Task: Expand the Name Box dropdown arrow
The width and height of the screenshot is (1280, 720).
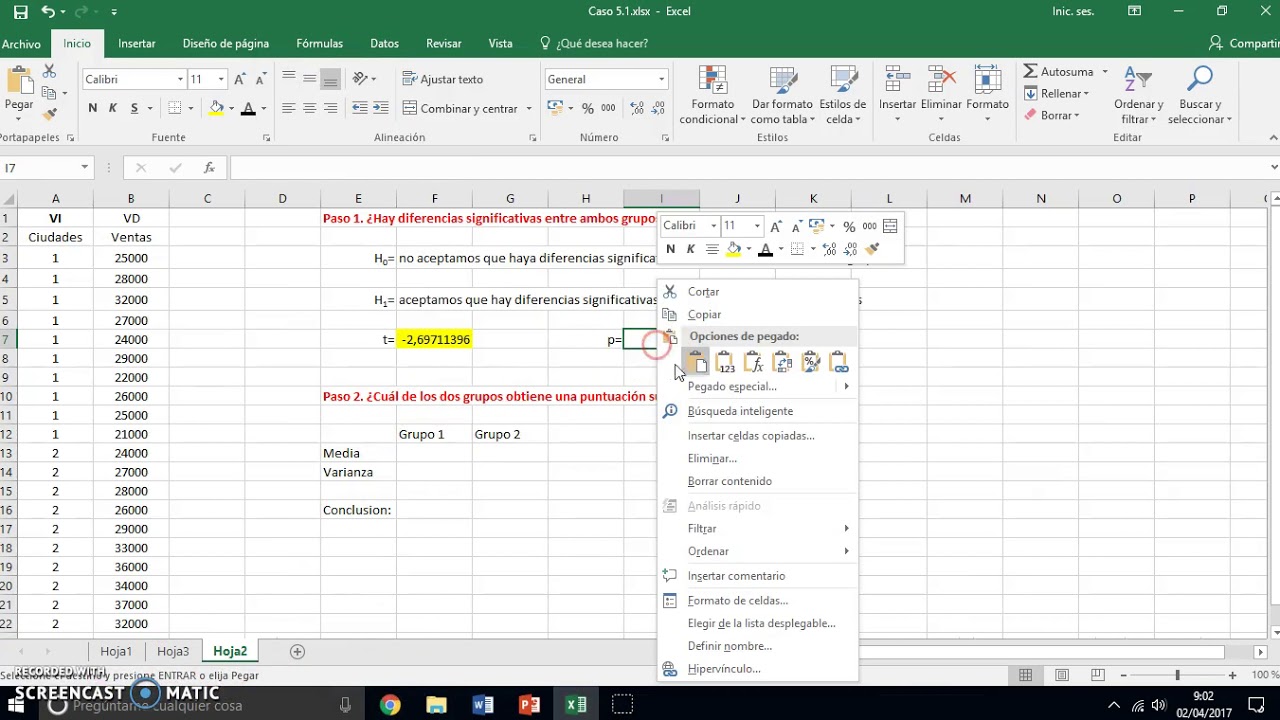Action: pyautogui.click(x=85, y=168)
